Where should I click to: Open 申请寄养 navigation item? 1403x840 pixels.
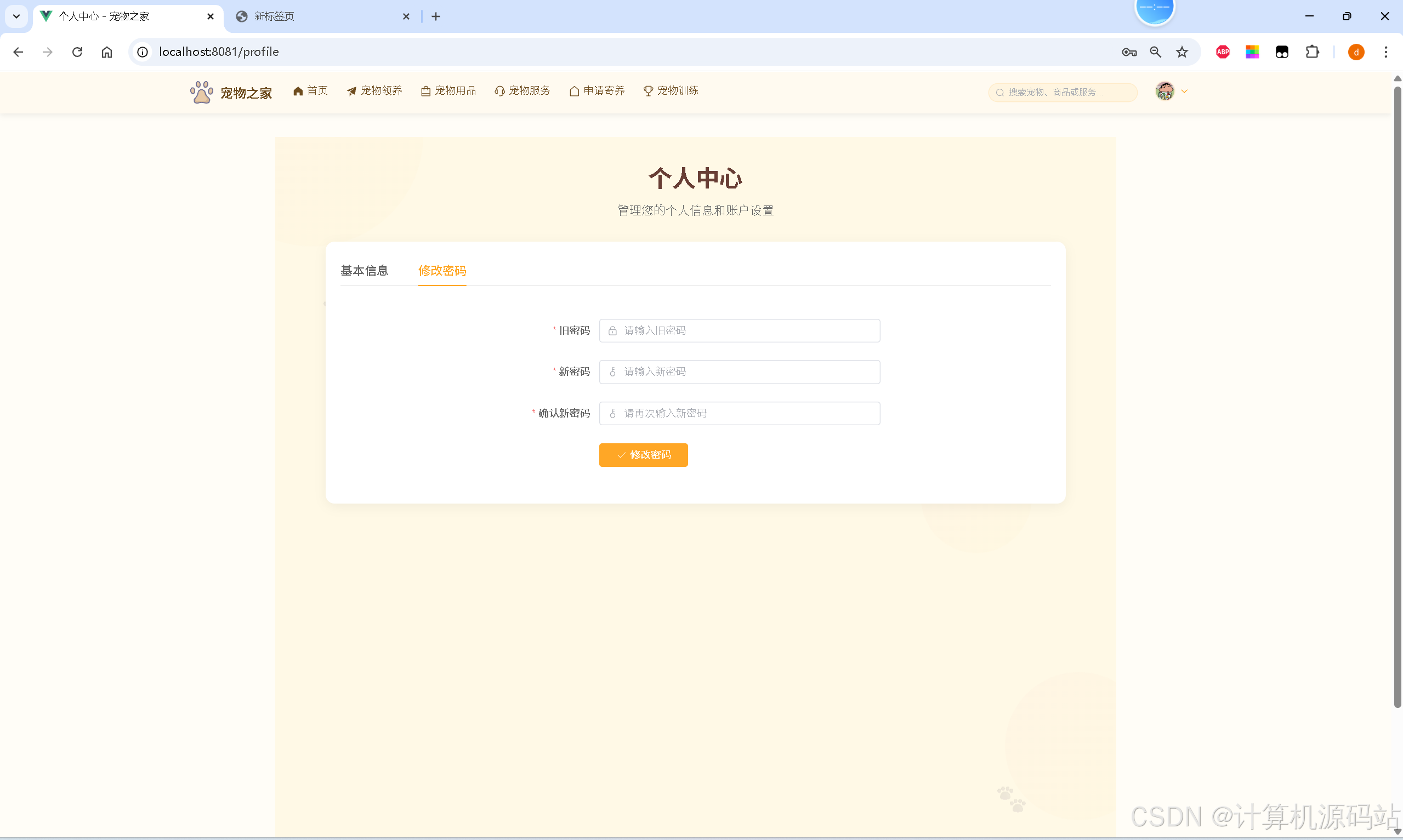(597, 90)
